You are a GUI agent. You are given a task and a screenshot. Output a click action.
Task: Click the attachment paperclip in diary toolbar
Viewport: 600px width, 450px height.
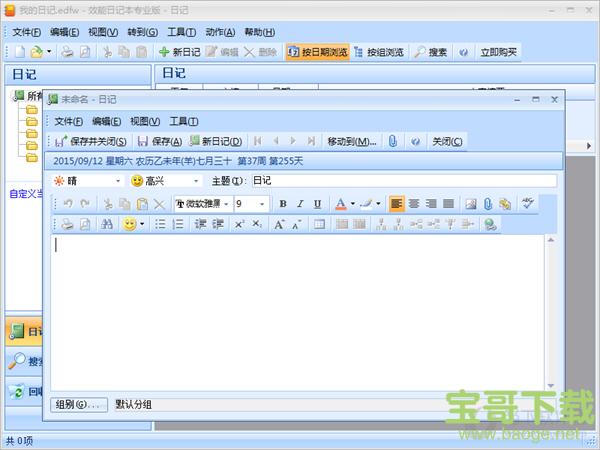[x=393, y=141]
